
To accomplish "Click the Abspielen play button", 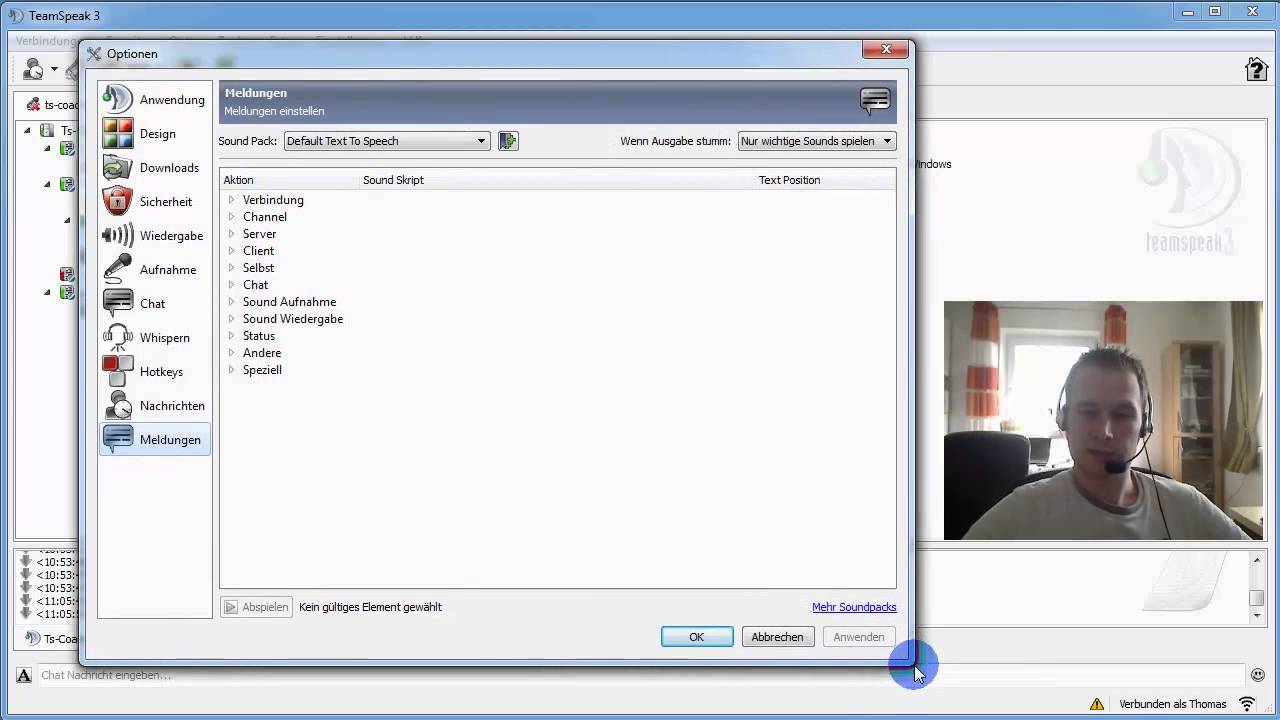I will click(x=257, y=607).
